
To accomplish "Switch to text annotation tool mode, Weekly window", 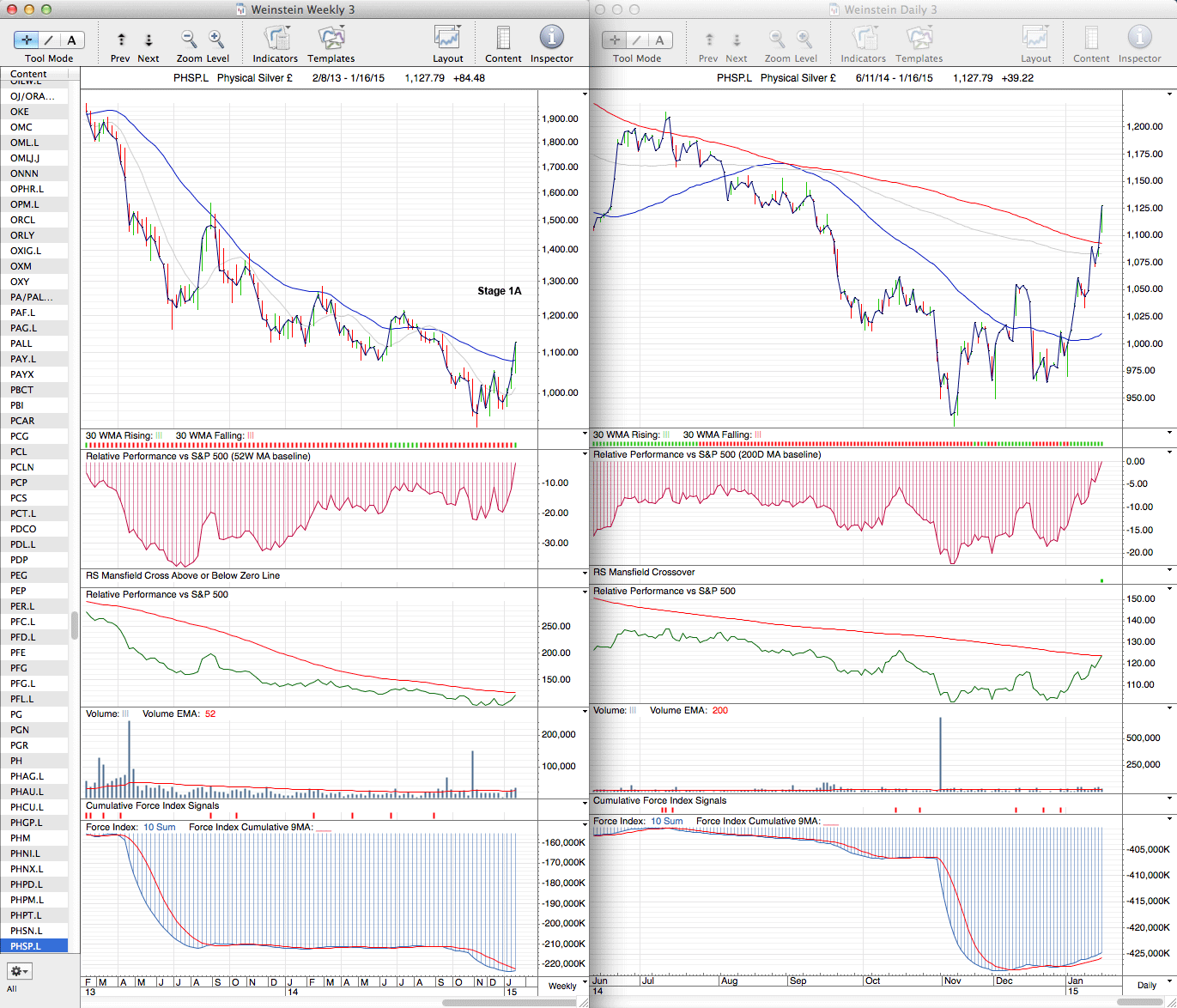I will tap(71, 40).
